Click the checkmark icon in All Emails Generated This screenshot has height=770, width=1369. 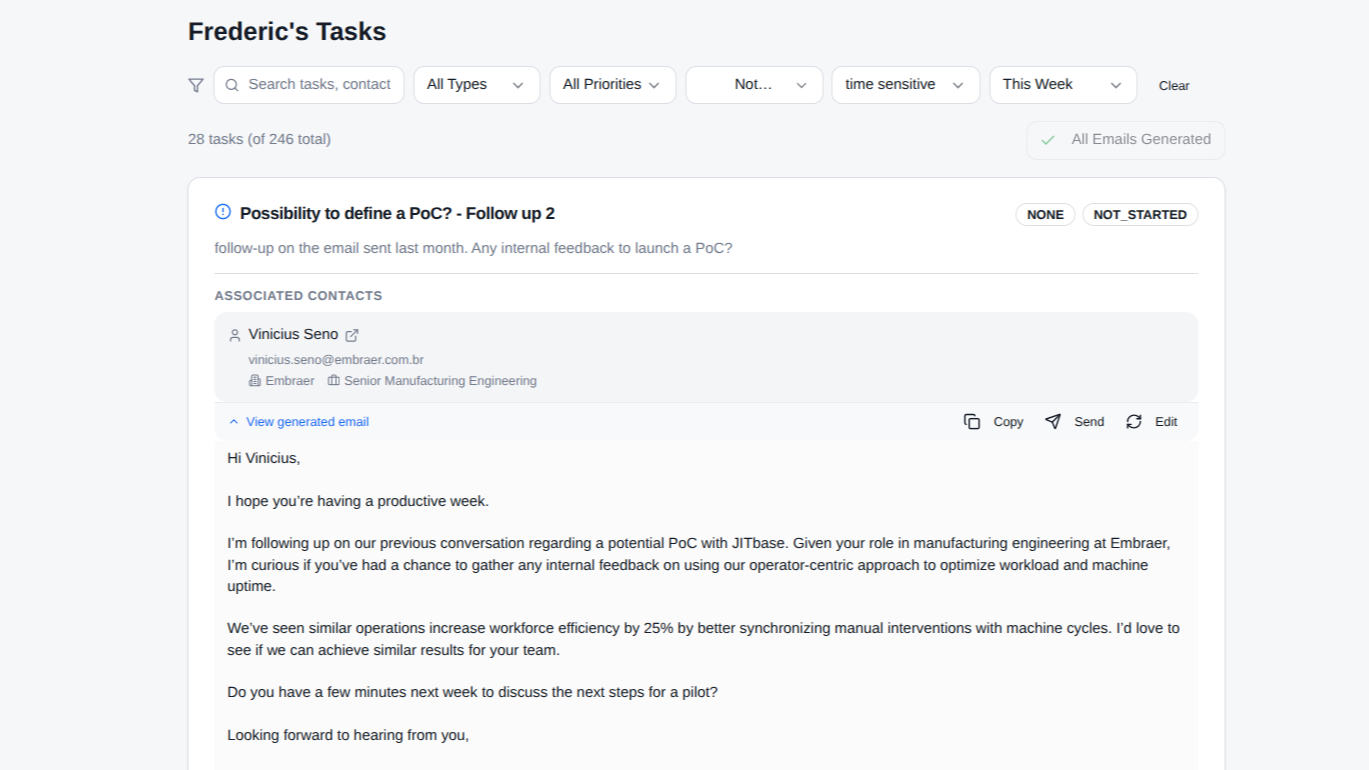click(1048, 140)
